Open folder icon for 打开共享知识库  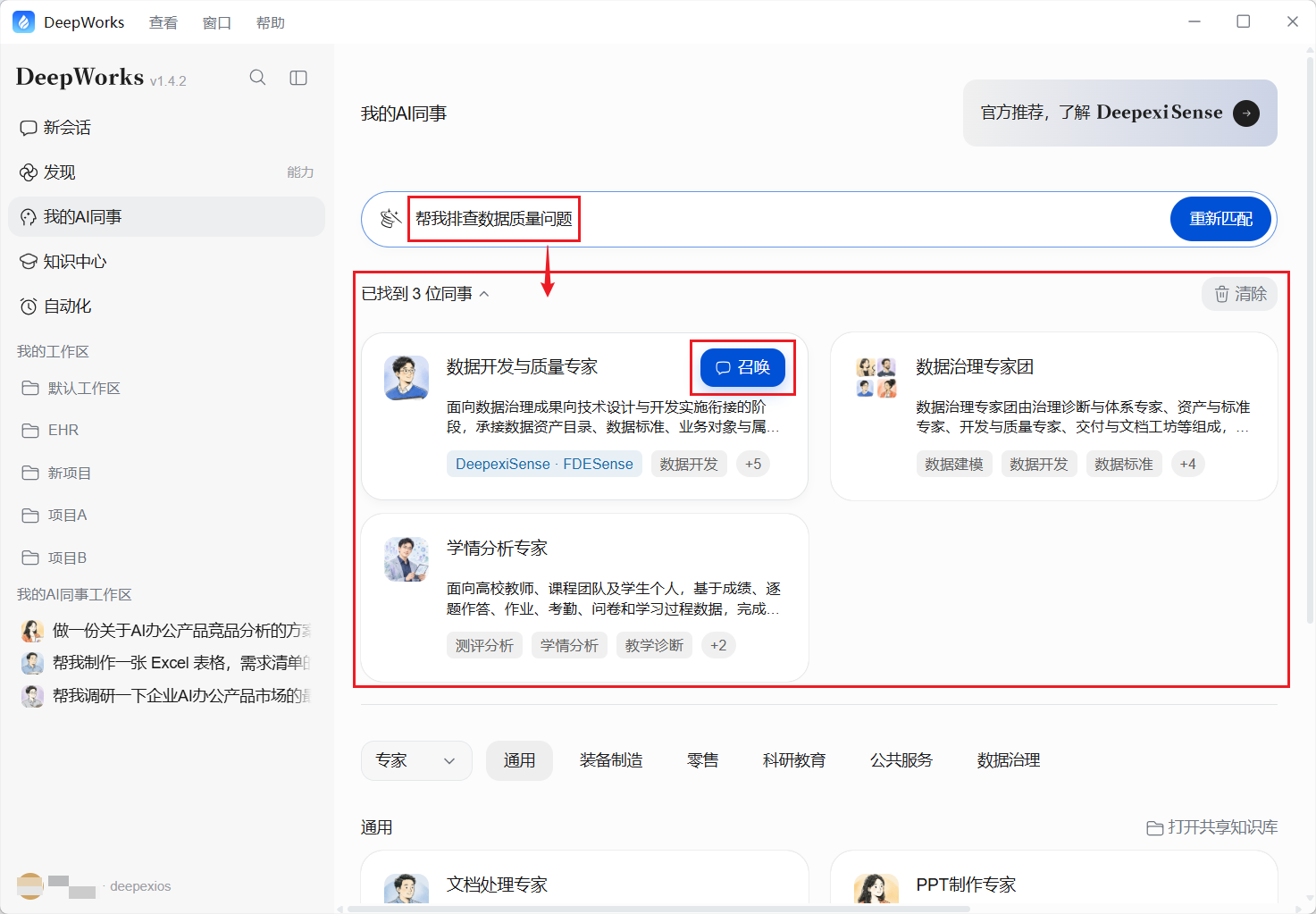[x=1154, y=828]
